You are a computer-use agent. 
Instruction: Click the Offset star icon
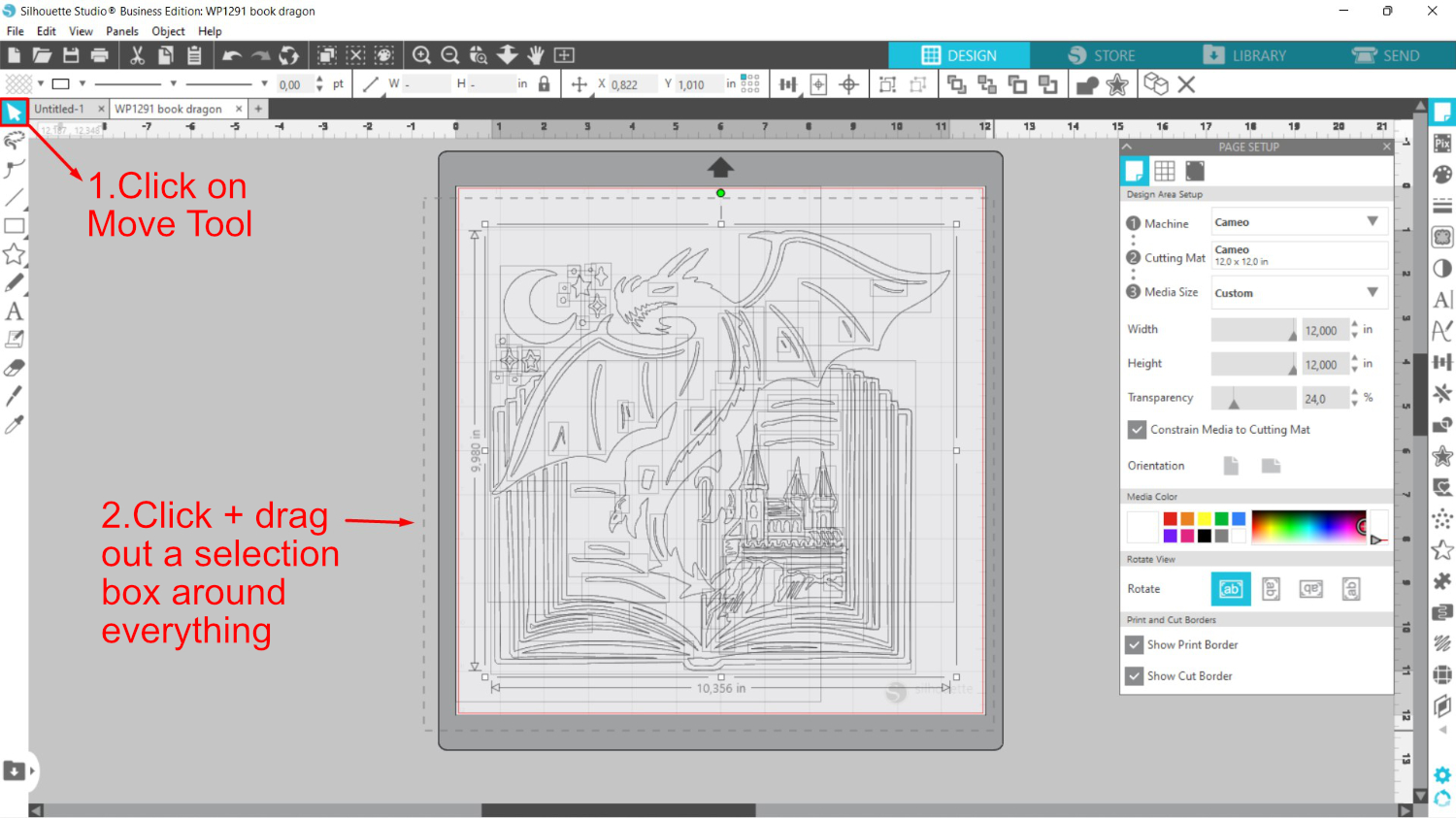[1117, 84]
